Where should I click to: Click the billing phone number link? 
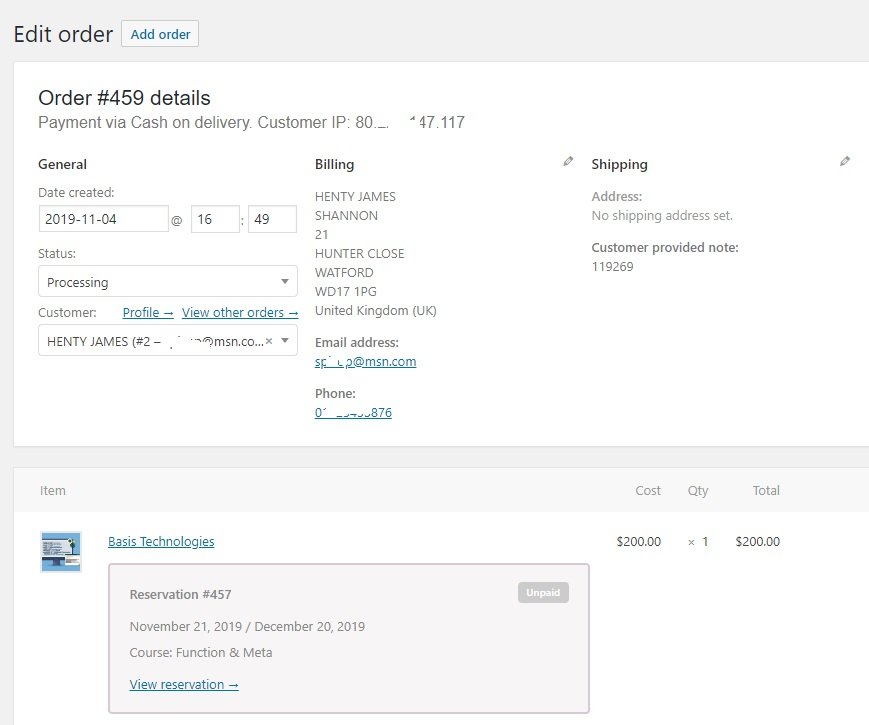tap(353, 413)
